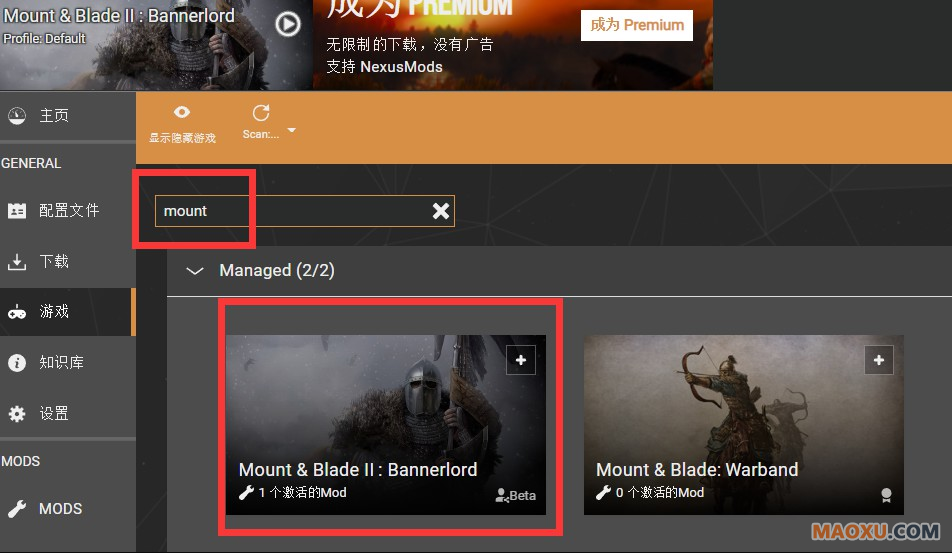This screenshot has height=553, width=952.
Task: Open the Scan dropdown arrow
Action: 291,130
